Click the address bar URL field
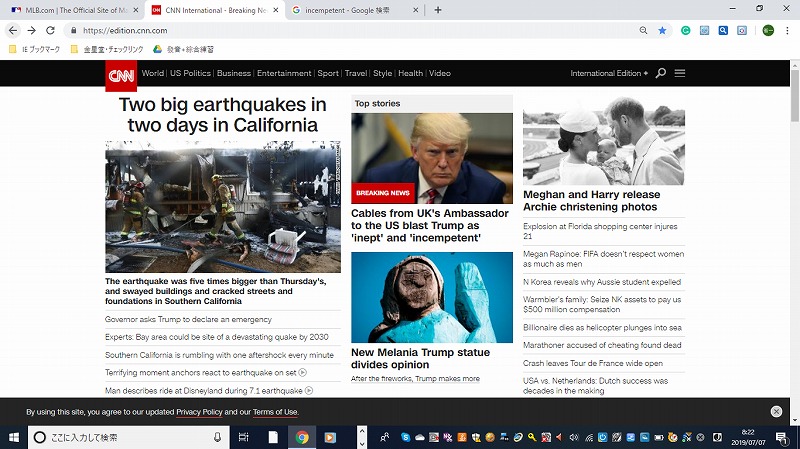Image resolution: width=800 pixels, height=449 pixels. [352, 31]
